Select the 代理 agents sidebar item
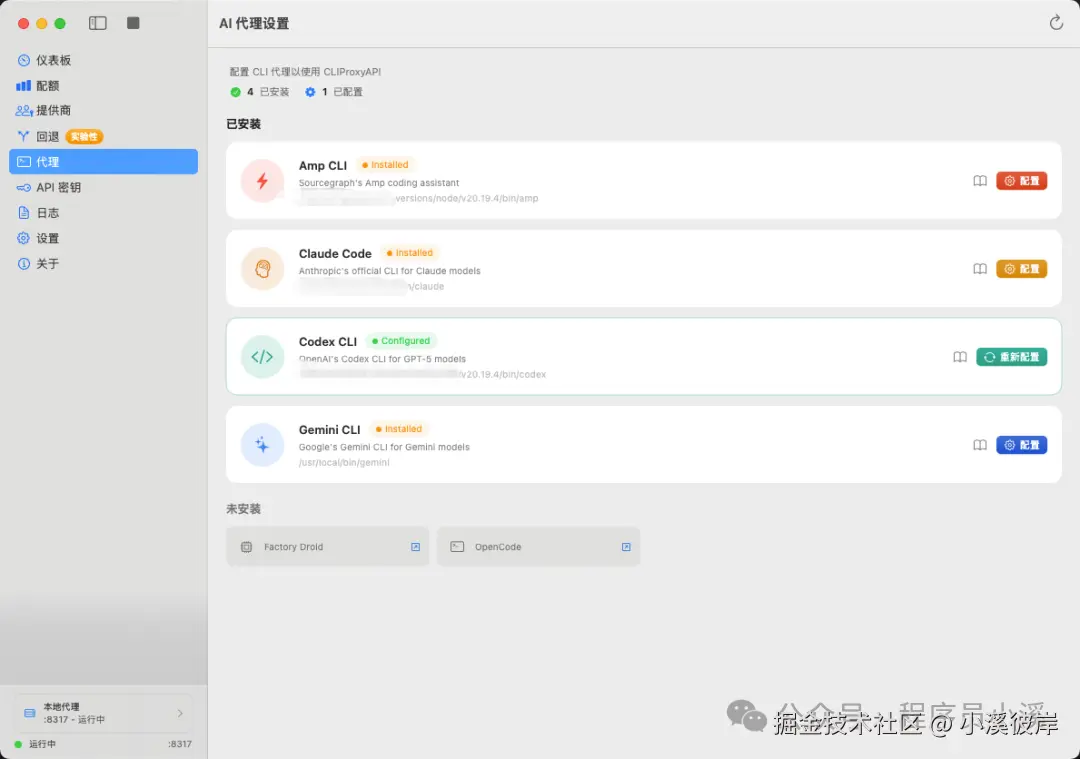Viewport: 1080px width, 759px height. 103,162
